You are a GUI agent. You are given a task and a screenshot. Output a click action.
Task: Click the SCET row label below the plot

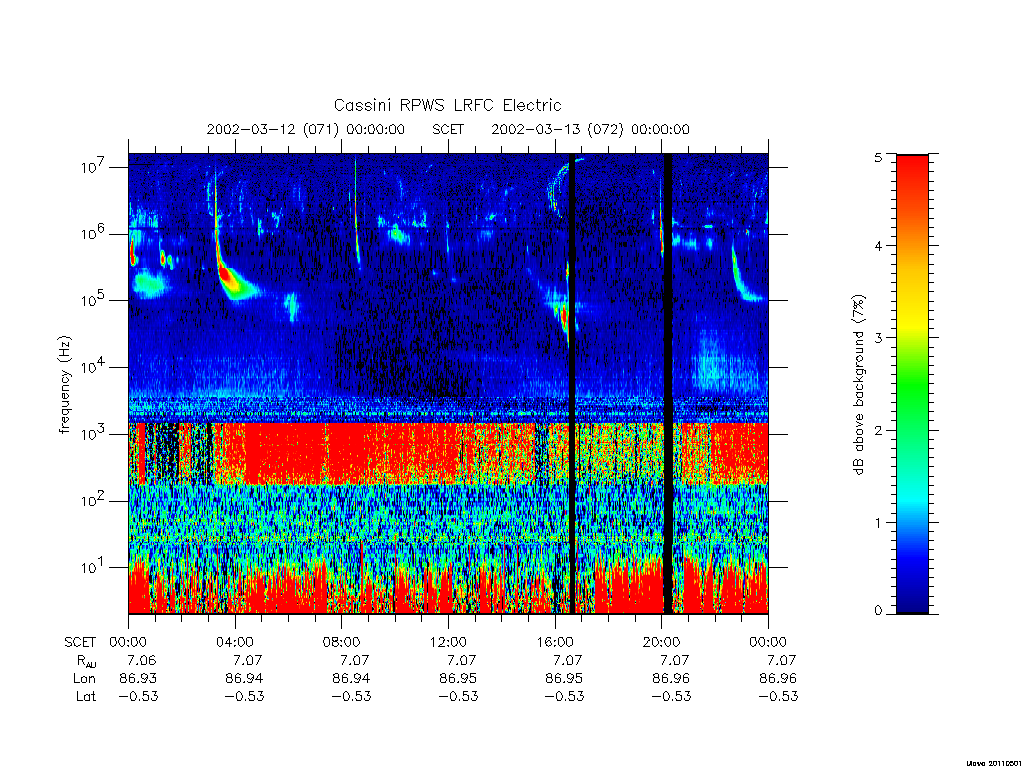[80, 642]
